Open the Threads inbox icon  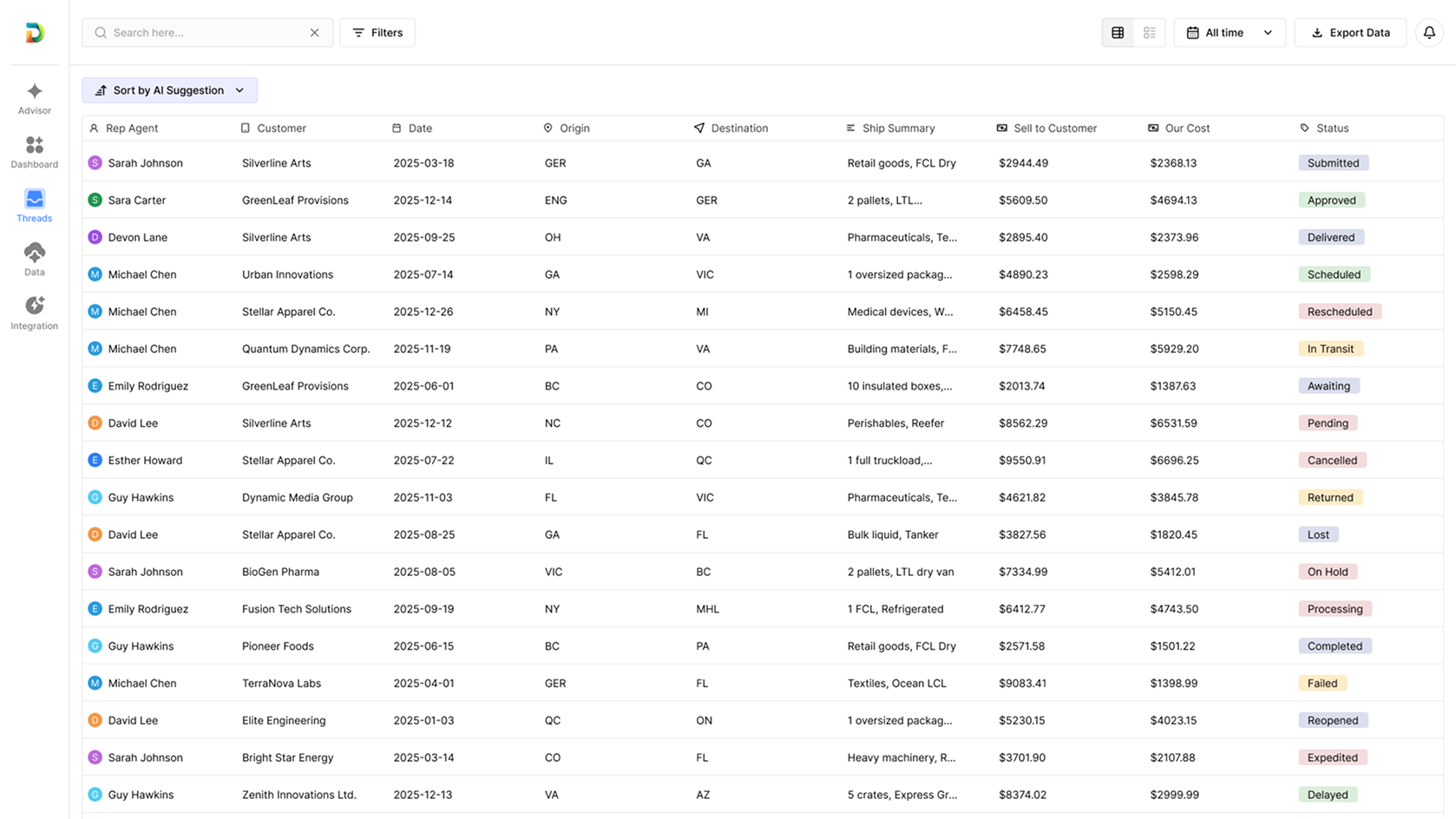point(35,199)
